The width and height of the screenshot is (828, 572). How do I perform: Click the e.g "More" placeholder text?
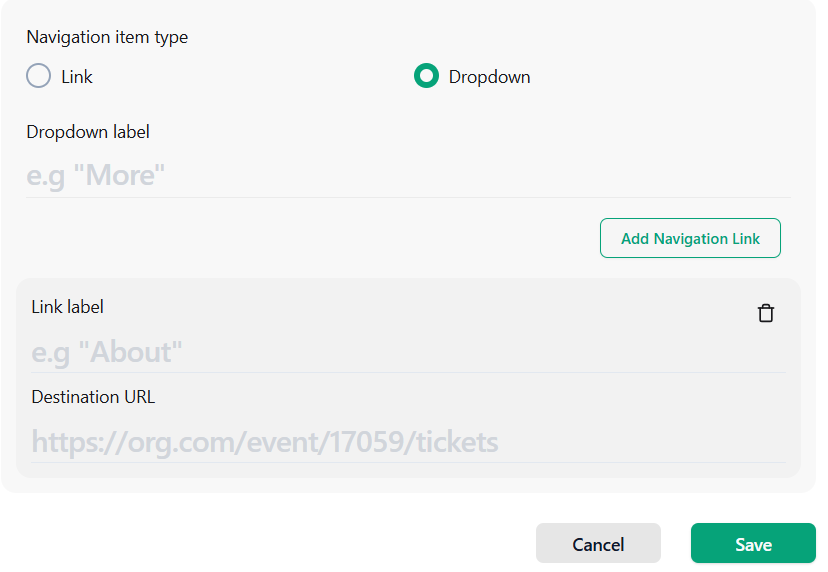(96, 175)
